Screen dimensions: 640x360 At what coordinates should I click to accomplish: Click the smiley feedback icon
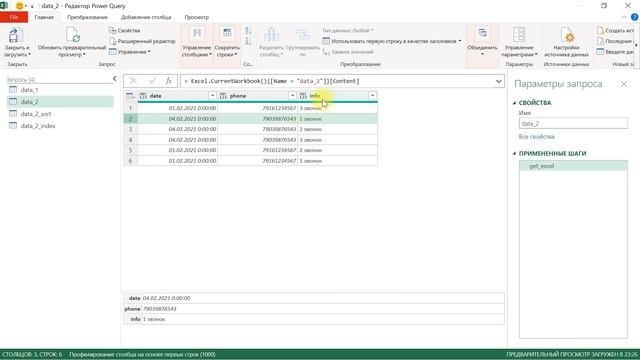pos(19,6)
